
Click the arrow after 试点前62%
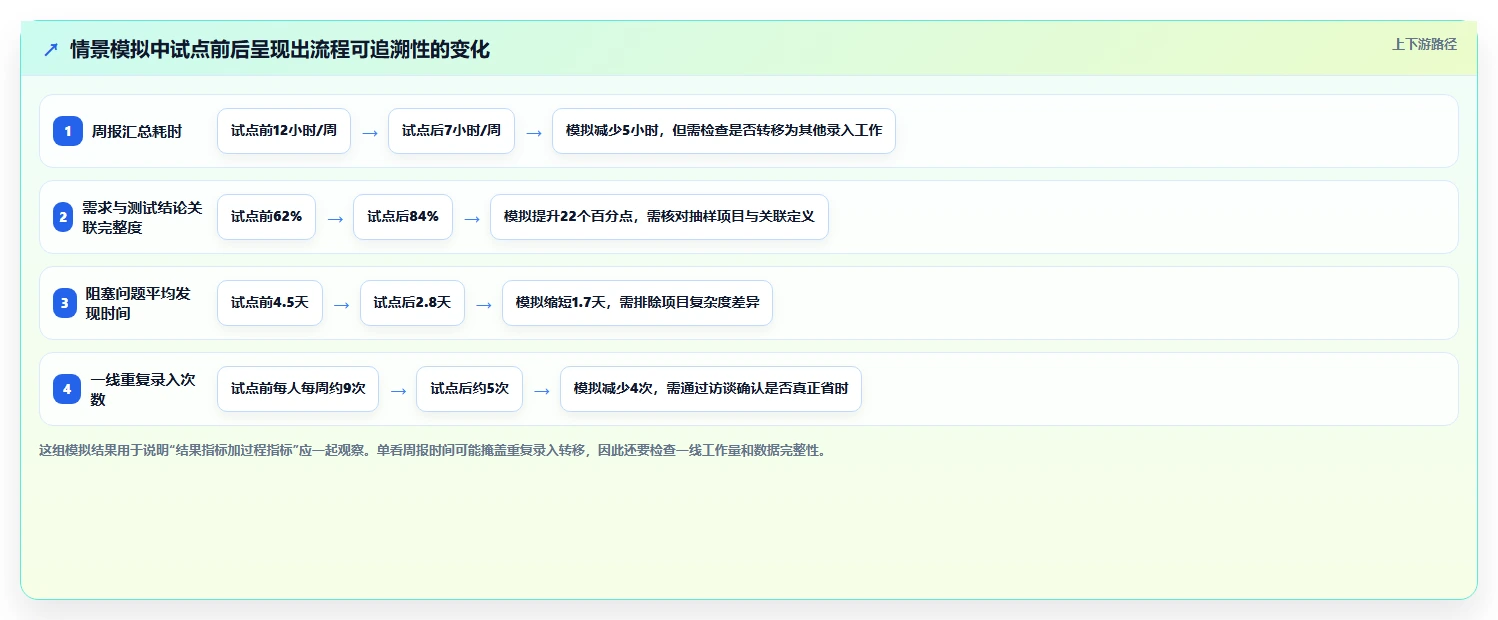click(x=335, y=218)
